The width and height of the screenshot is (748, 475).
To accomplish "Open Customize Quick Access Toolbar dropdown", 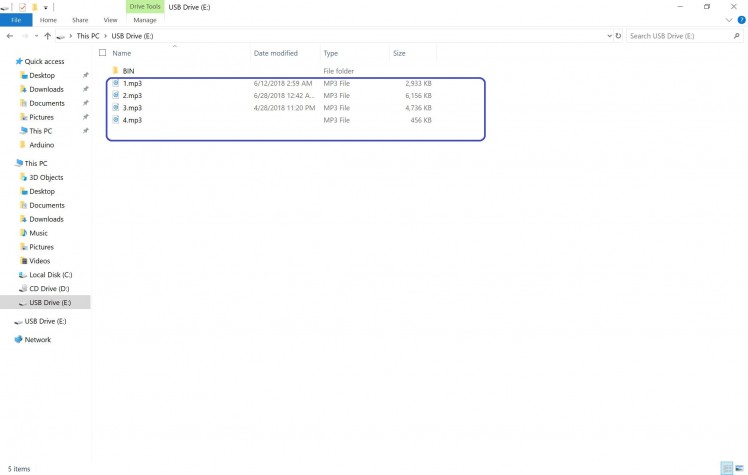I will pyautogui.click(x=46, y=7).
